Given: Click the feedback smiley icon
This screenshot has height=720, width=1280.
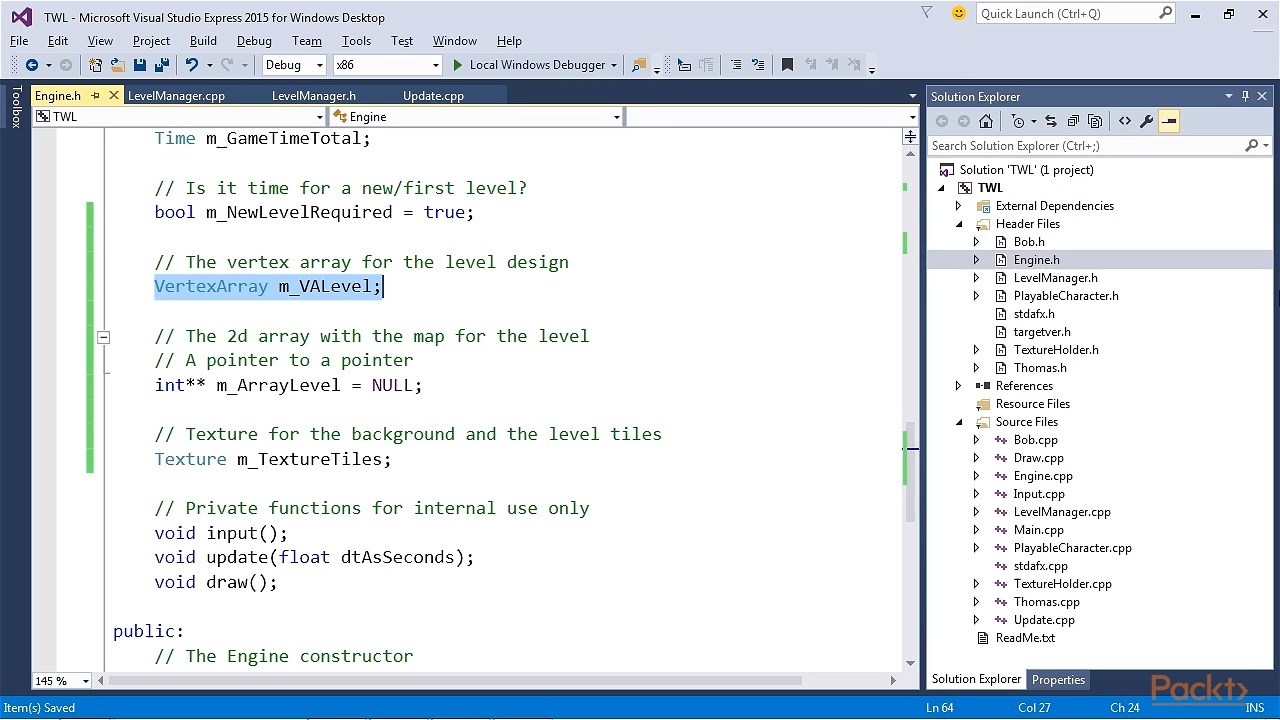Looking at the screenshot, I should (x=959, y=13).
